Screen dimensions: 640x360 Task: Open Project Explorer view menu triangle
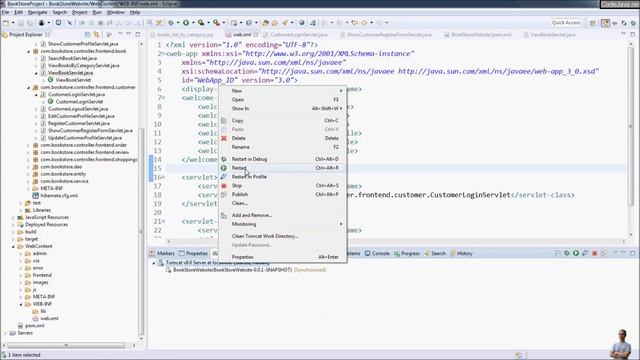click(x=120, y=34)
